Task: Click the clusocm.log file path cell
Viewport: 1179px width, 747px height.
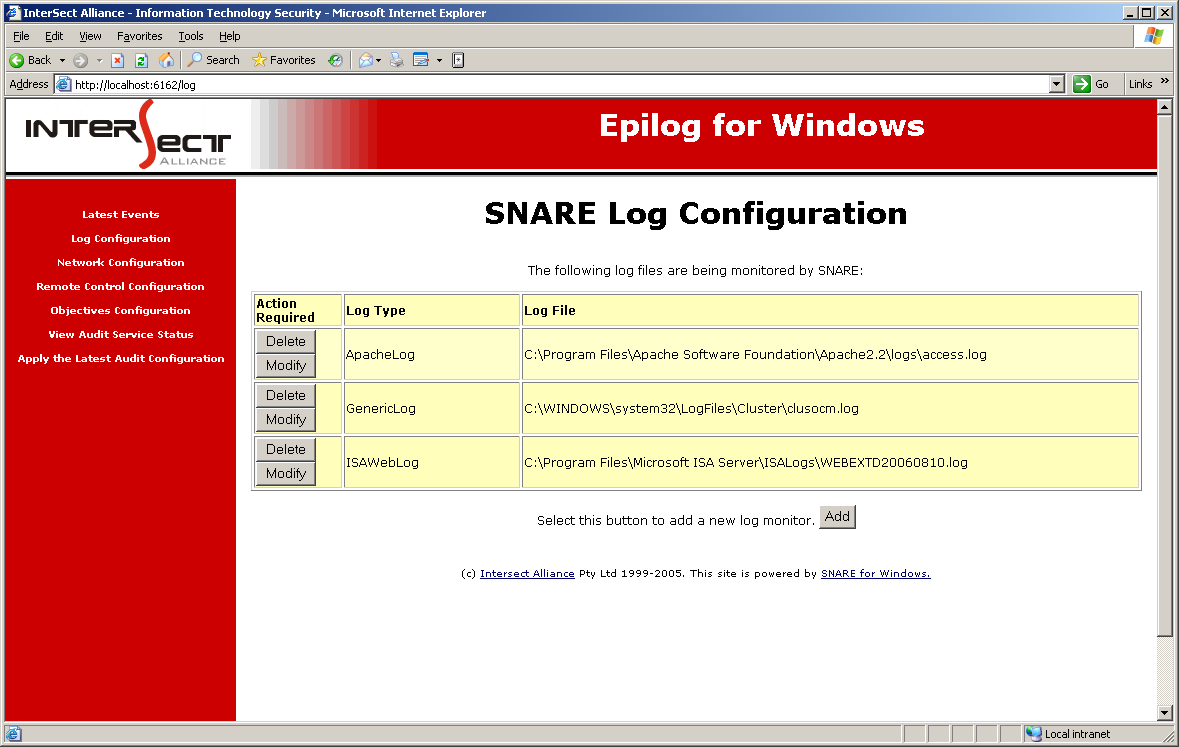Action: 830,408
